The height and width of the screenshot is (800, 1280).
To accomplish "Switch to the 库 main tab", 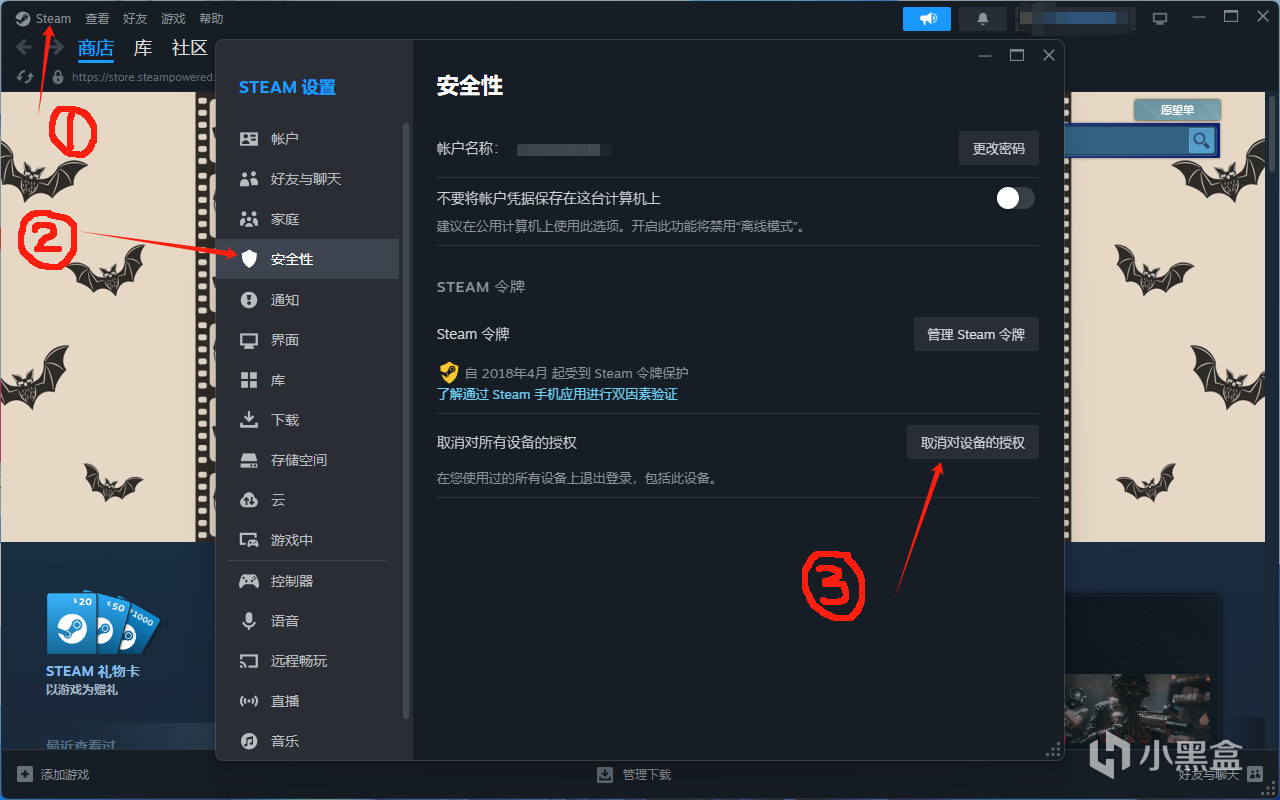I will click(143, 48).
